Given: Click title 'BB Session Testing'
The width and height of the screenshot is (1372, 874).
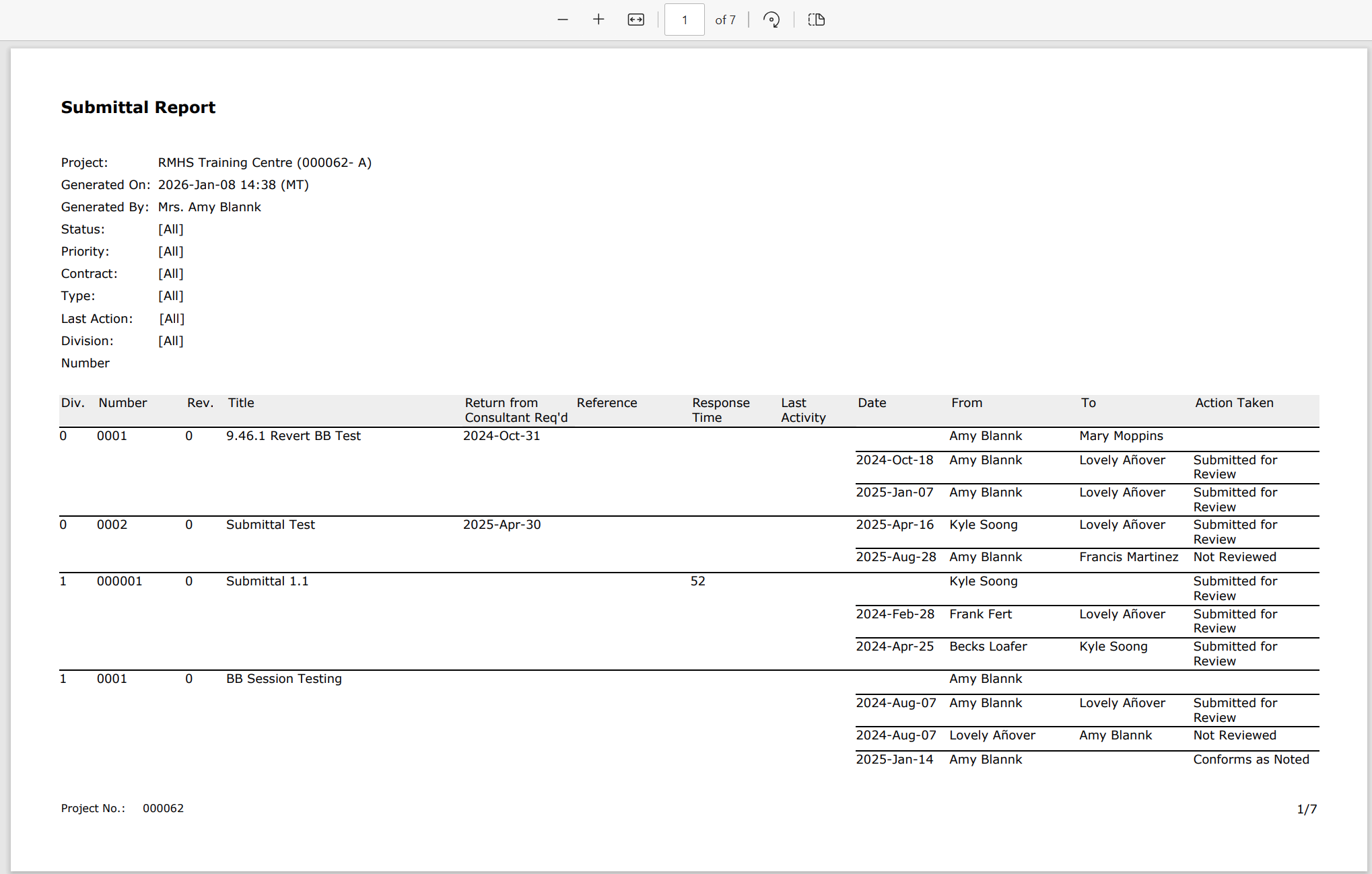Looking at the screenshot, I should (283, 679).
